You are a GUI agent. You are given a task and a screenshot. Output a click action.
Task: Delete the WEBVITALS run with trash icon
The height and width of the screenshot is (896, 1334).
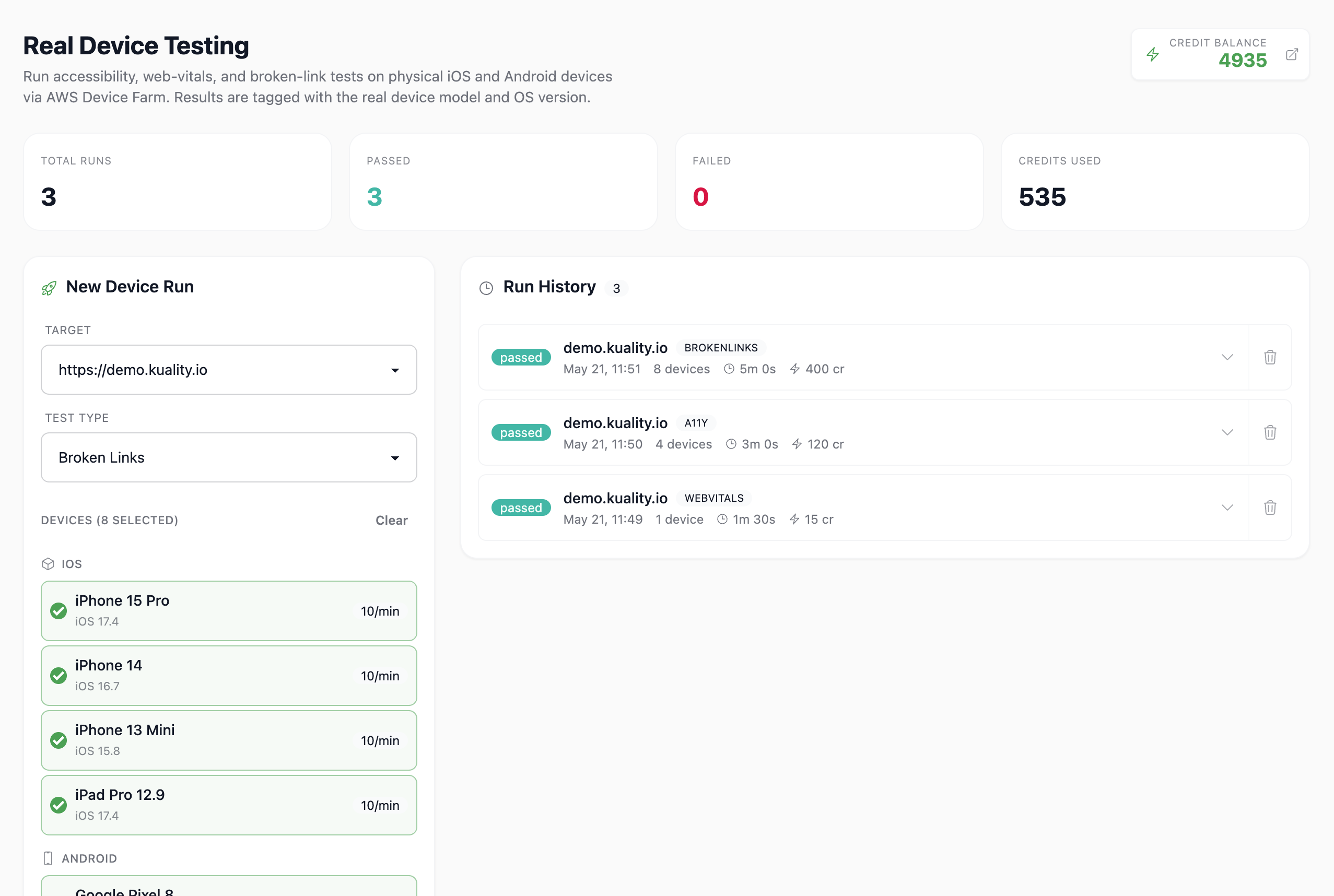(1270, 508)
